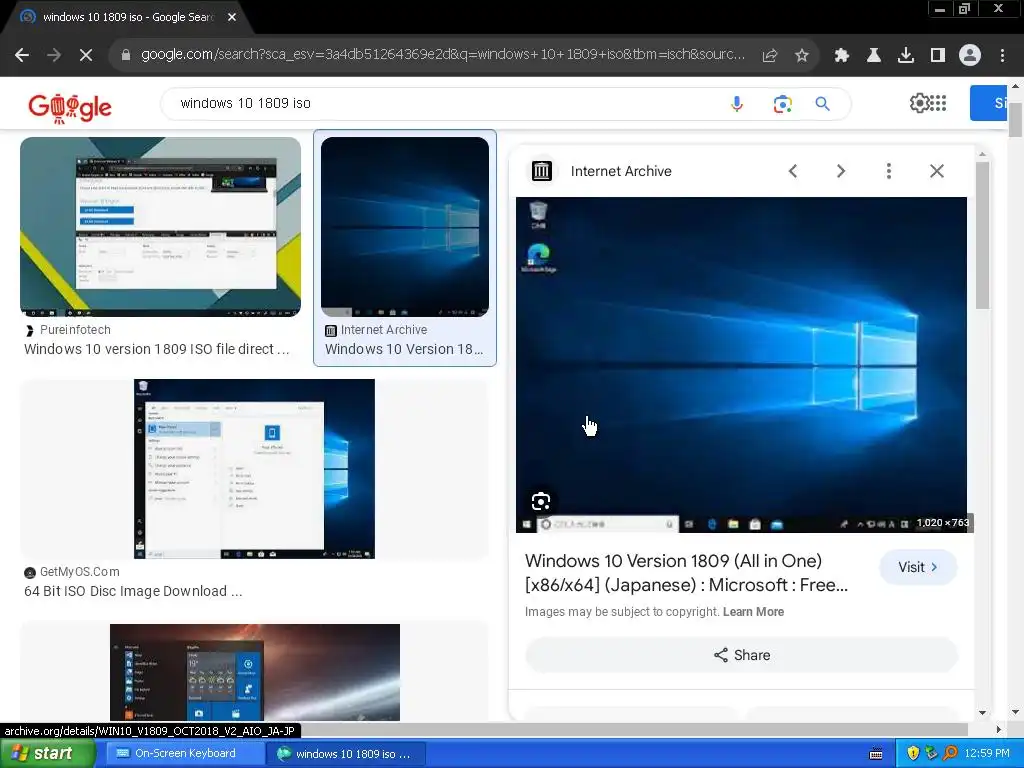The width and height of the screenshot is (1024, 768).
Task: Click the Internet Archive favicon in preview
Action: [x=541, y=171]
